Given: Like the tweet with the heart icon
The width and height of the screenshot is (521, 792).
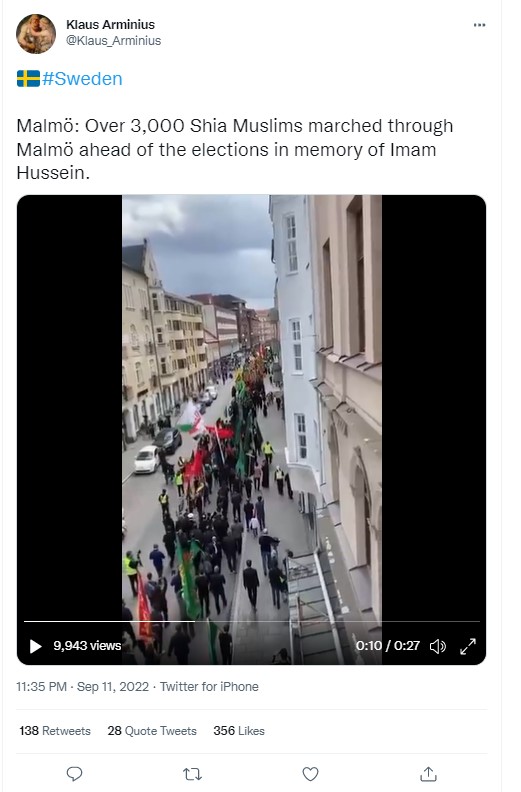Looking at the screenshot, I should [x=310, y=774].
